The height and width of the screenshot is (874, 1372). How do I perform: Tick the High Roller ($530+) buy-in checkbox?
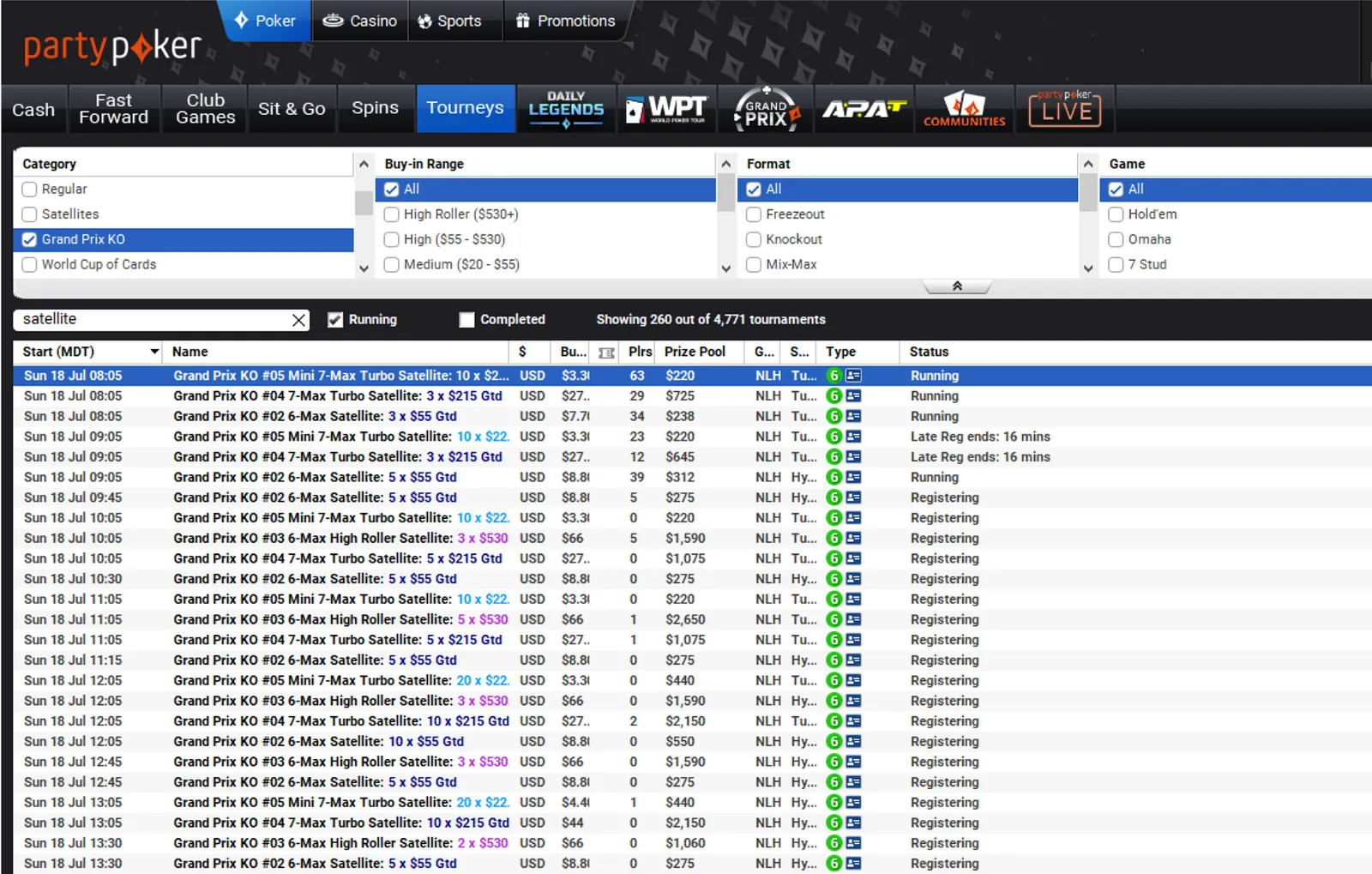pyautogui.click(x=392, y=214)
